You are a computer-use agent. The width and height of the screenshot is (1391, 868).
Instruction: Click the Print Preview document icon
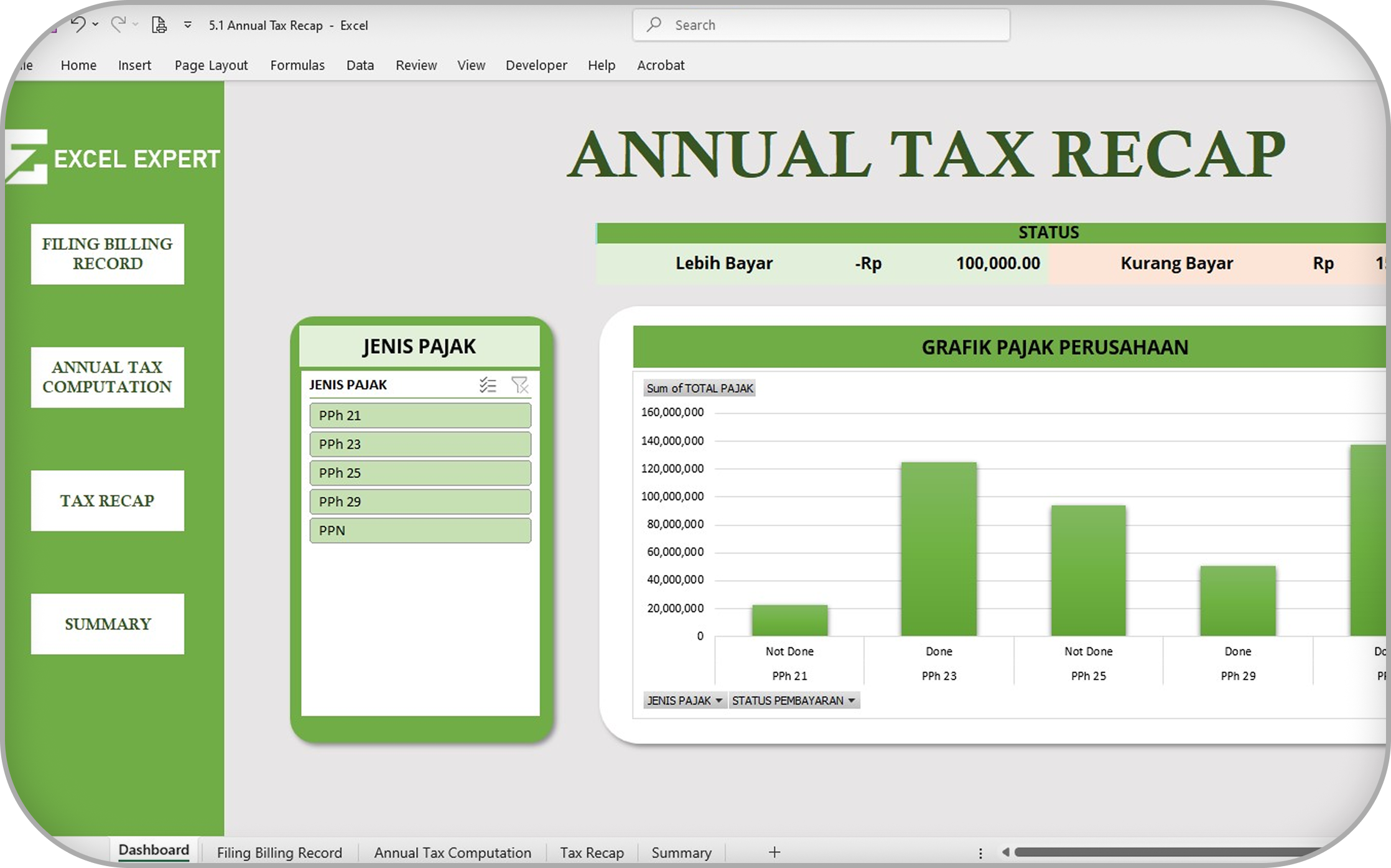[x=159, y=25]
